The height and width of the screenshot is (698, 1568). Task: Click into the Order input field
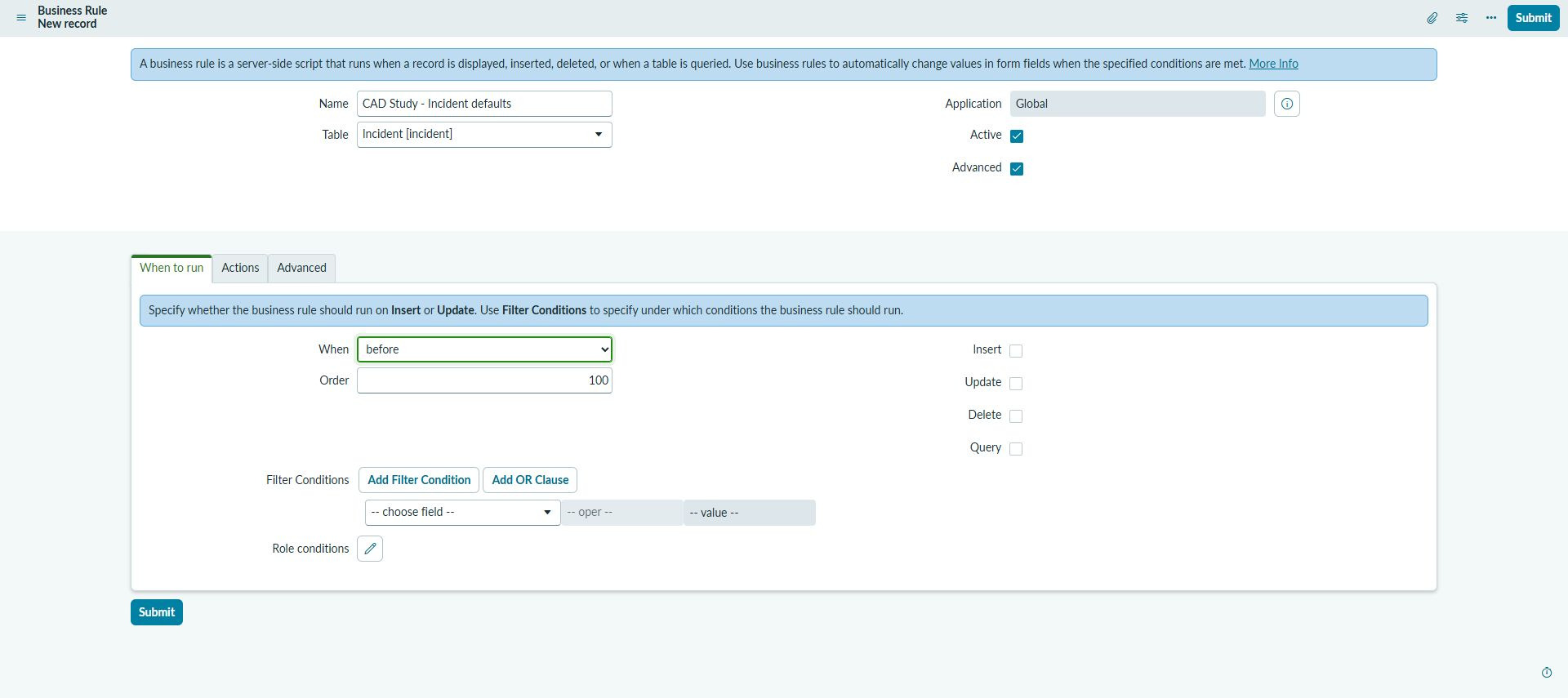click(x=484, y=380)
